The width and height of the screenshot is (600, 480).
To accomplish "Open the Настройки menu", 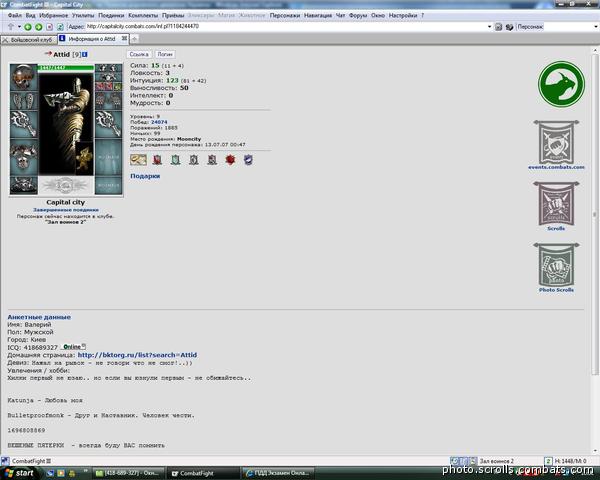I will pyautogui.click(x=403, y=16).
